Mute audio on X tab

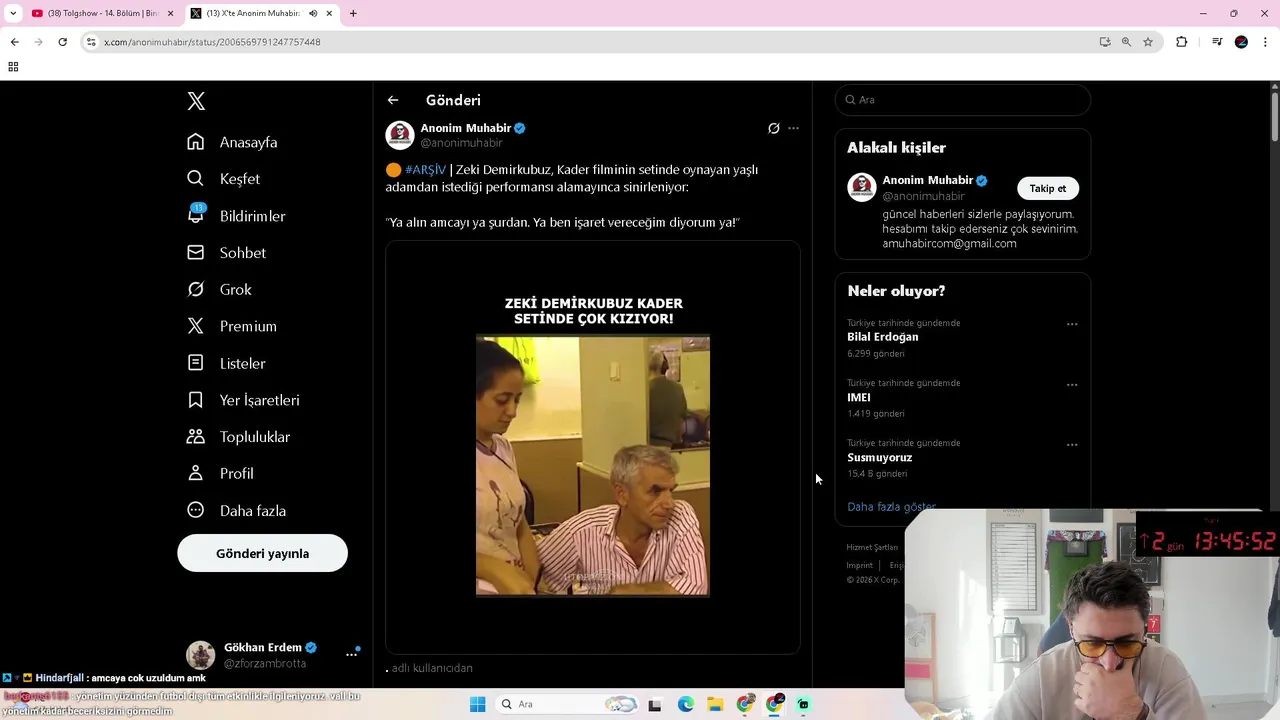click(313, 13)
